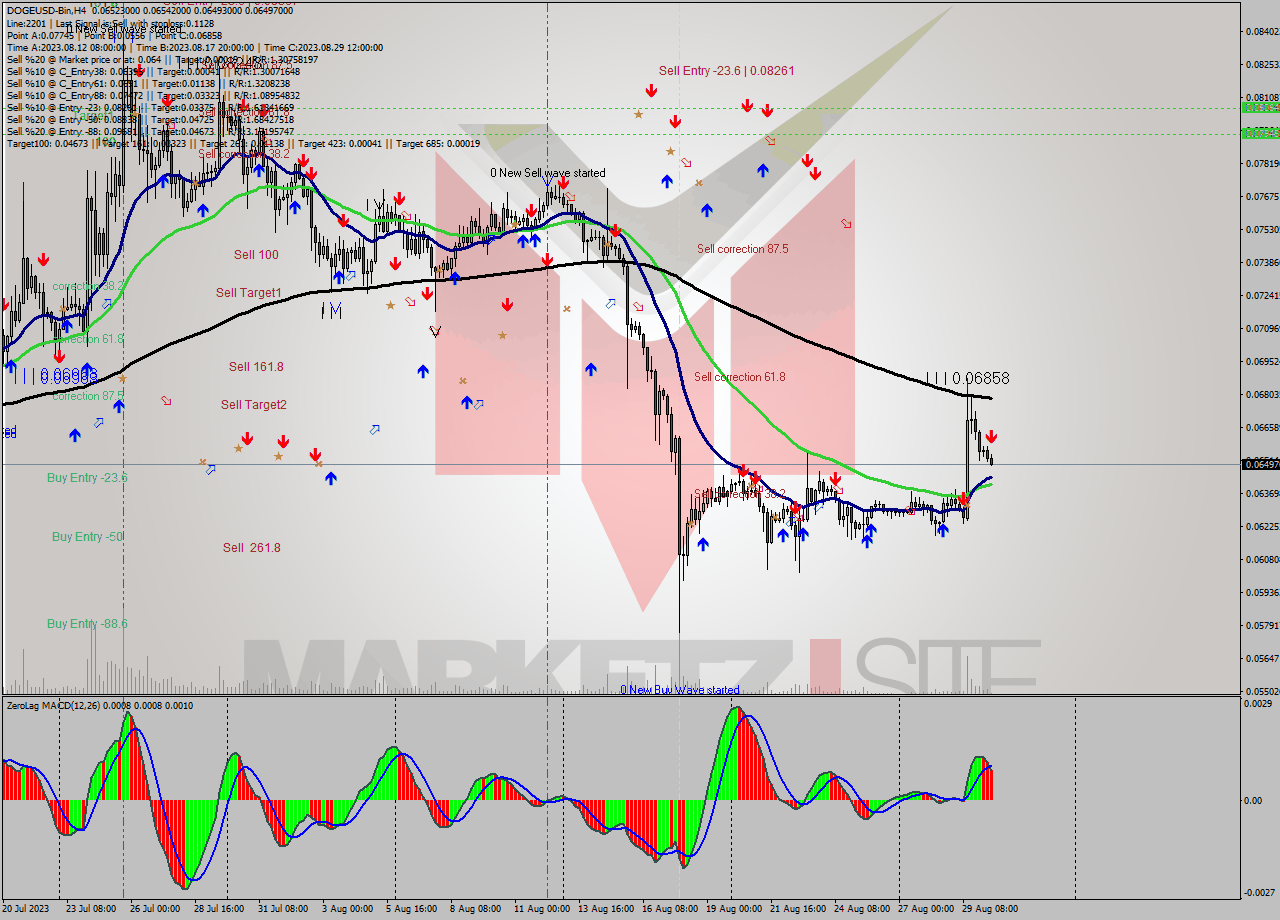
Task: Click the current price tag 0.06497
Action: click(1259, 464)
